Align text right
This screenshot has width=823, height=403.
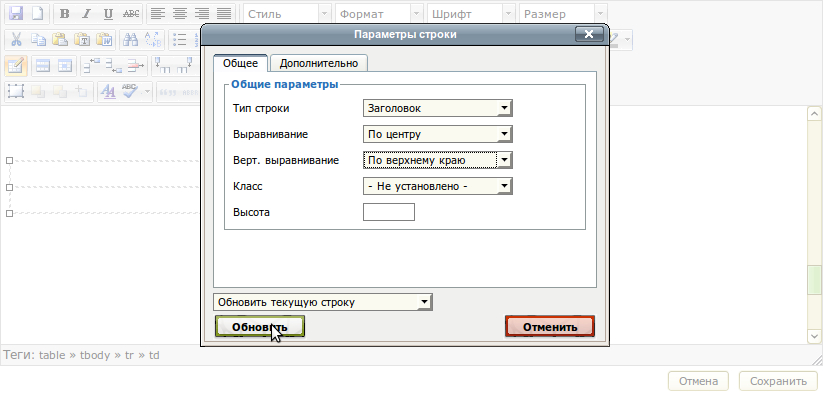coord(202,14)
